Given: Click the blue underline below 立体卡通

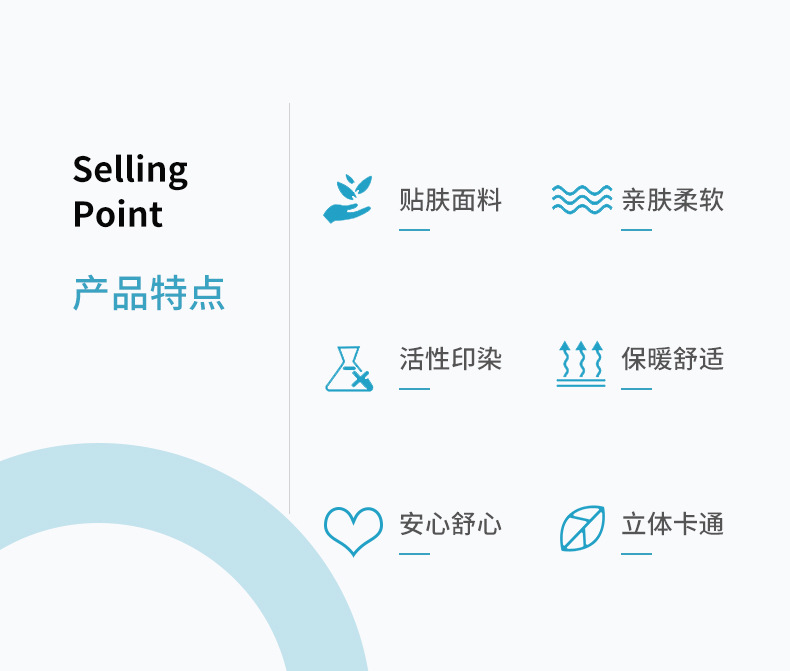Looking at the screenshot, I should point(636,553).
